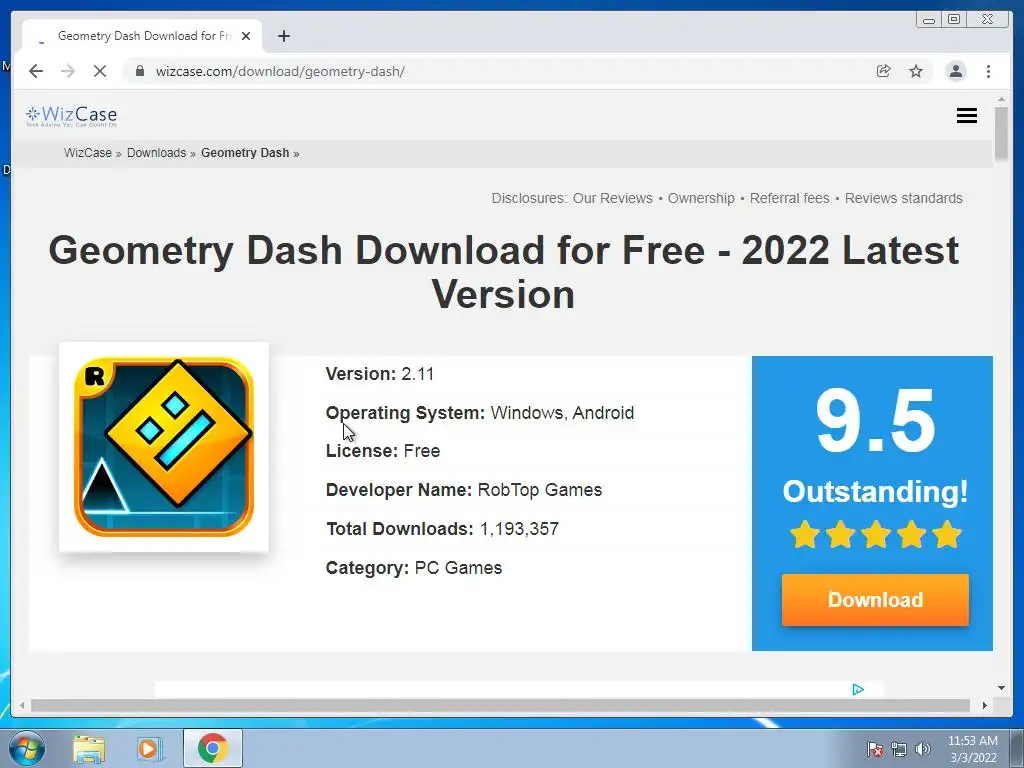Screen dimensions: 1024x768
Task: Click 'License: Free' text
Action: [383, 451]
